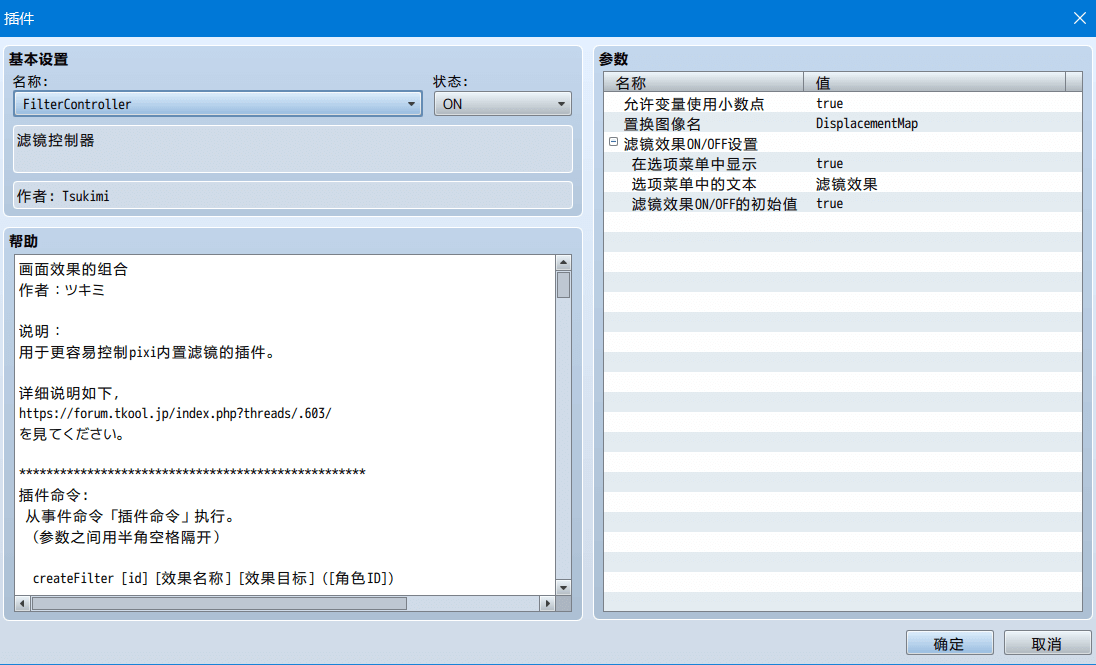Open the plugin name dropdown FilterController

click(x=217, y=104)
